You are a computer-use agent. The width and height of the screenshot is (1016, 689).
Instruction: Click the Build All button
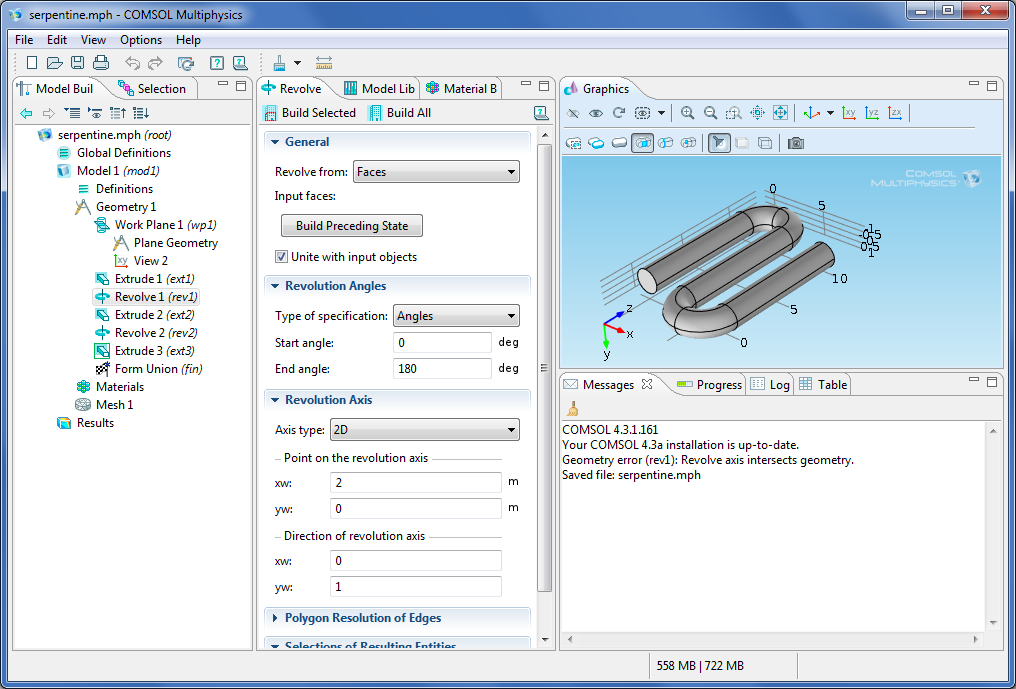click(x=400, y=113)
